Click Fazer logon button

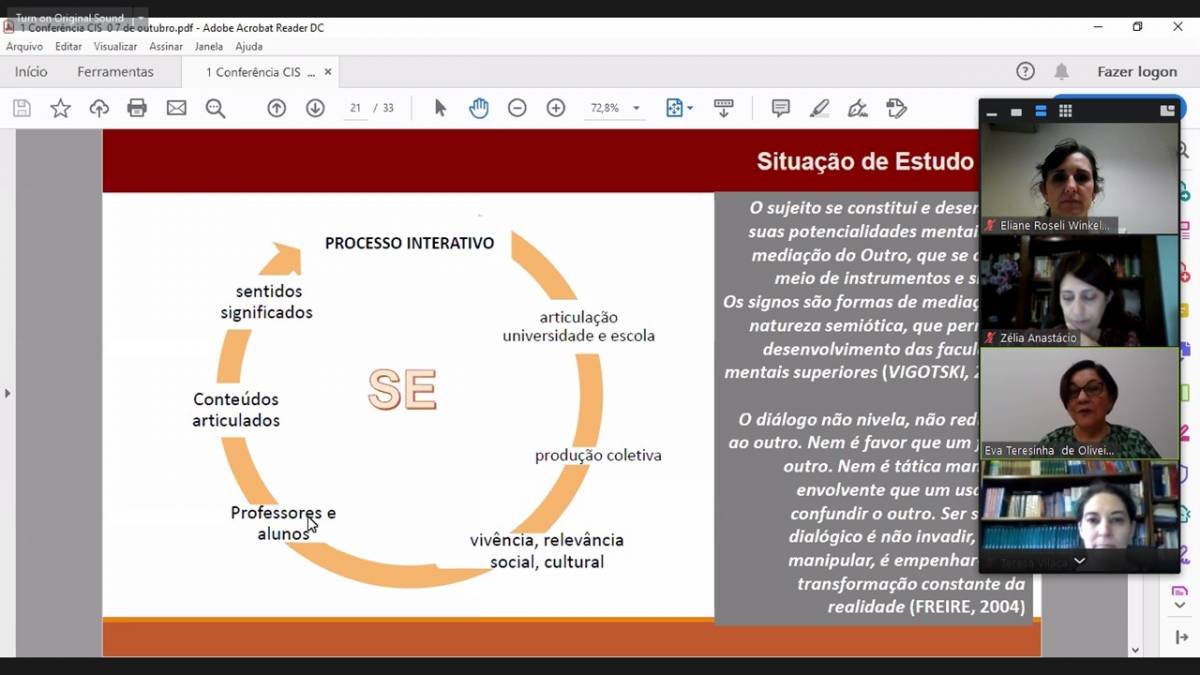1137,72
